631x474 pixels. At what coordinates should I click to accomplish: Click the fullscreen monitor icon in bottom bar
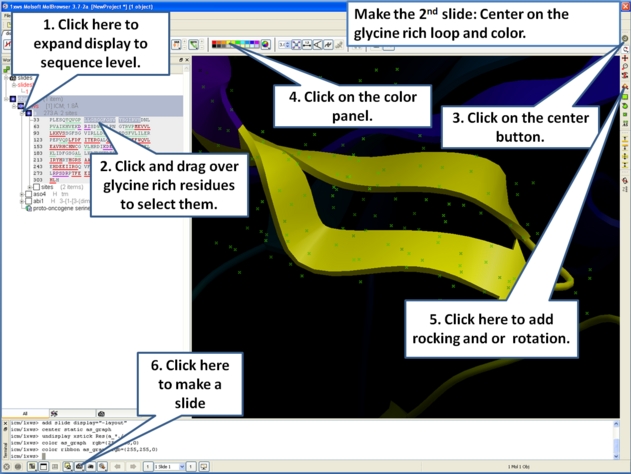click(x=204, y=466)
